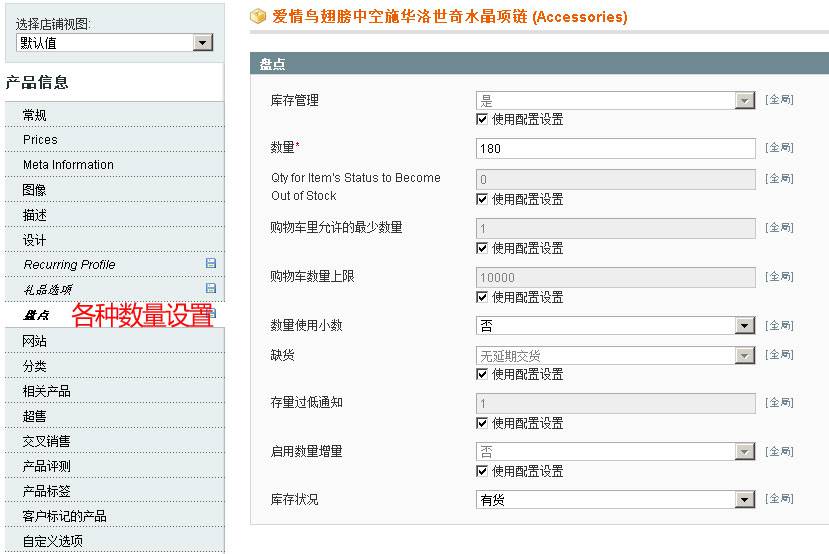The width and height of the screenshot is (829, 554).
Task: Select the 分类 tab
Action: click(35, 366)
